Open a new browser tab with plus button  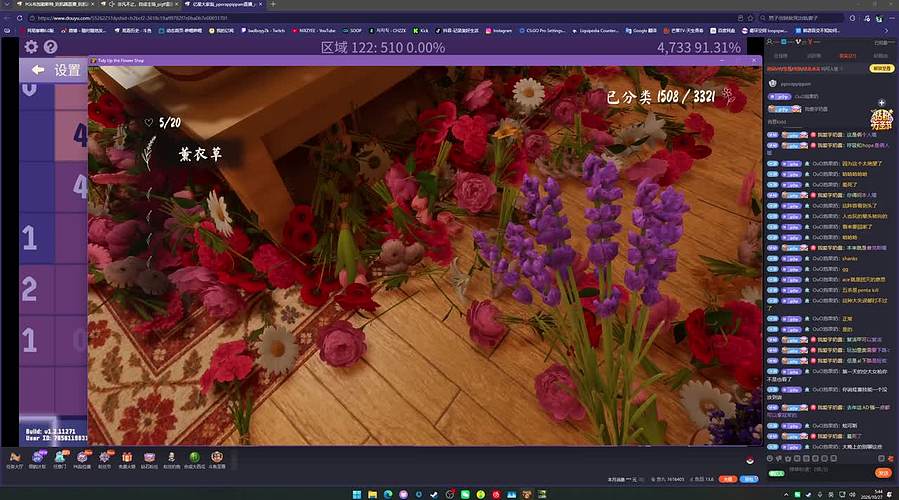[x=273, y=4]
